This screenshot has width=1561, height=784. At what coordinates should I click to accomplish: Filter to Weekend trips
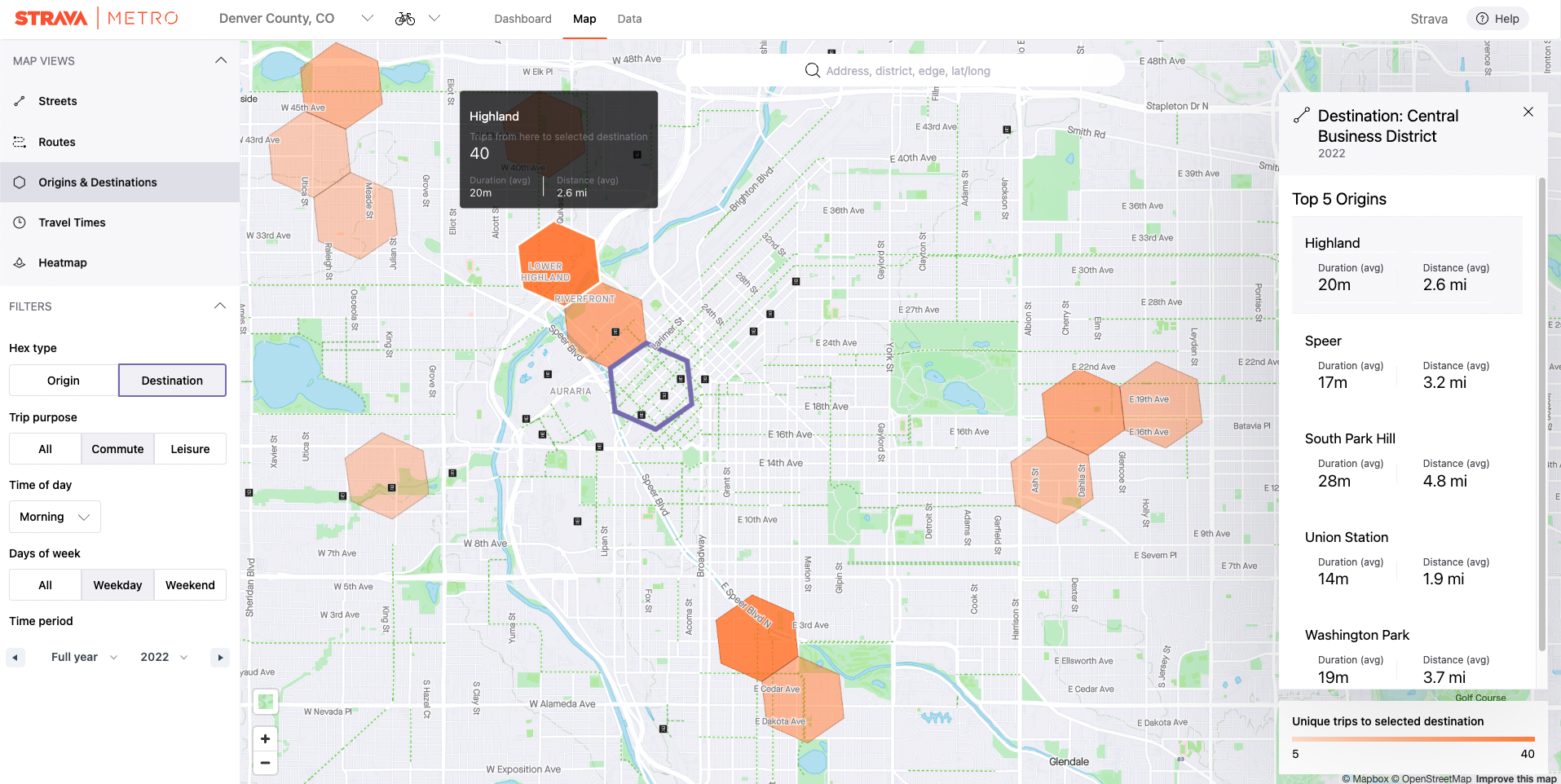(190, 585)
